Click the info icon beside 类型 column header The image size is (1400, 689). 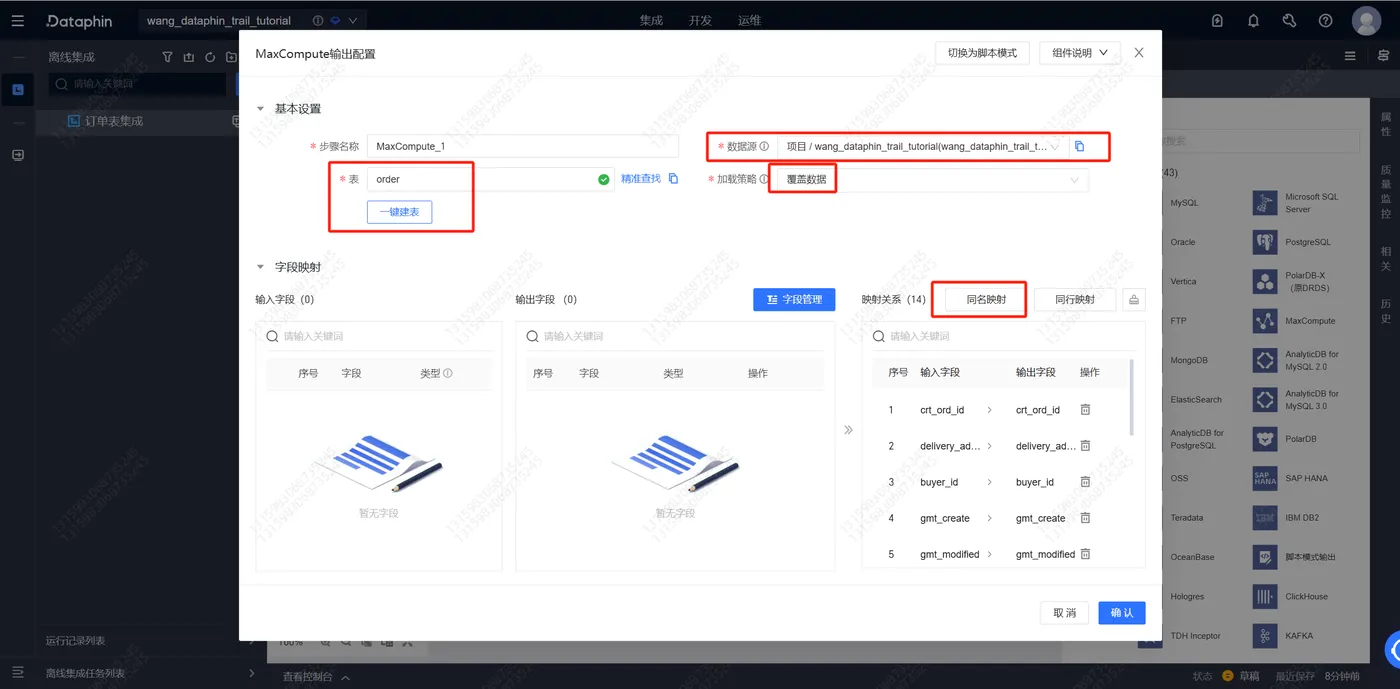tap(448, 373)
